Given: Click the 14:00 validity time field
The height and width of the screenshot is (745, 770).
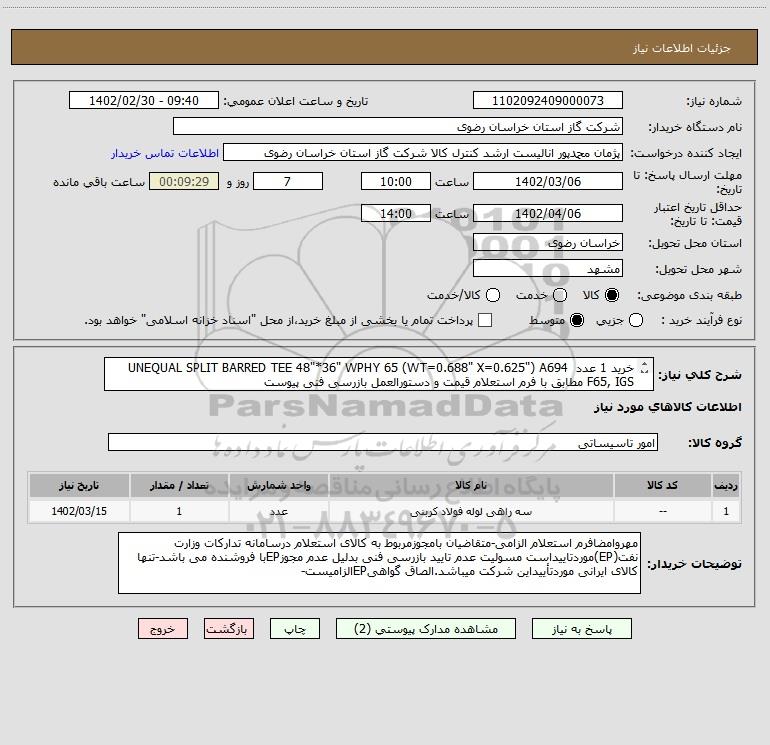Looking at the screenshot, I should click(396, 214).
